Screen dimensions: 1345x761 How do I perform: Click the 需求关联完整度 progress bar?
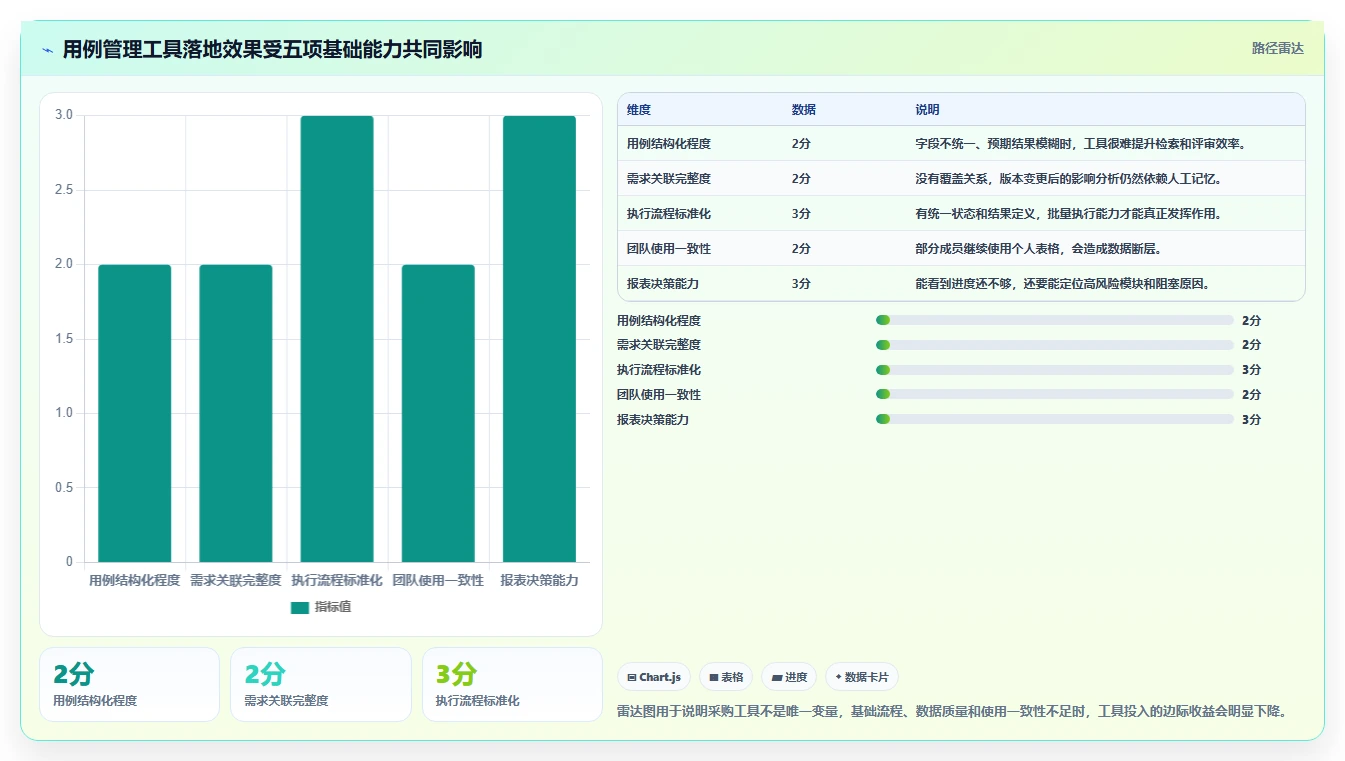[x=1055, y=345]
